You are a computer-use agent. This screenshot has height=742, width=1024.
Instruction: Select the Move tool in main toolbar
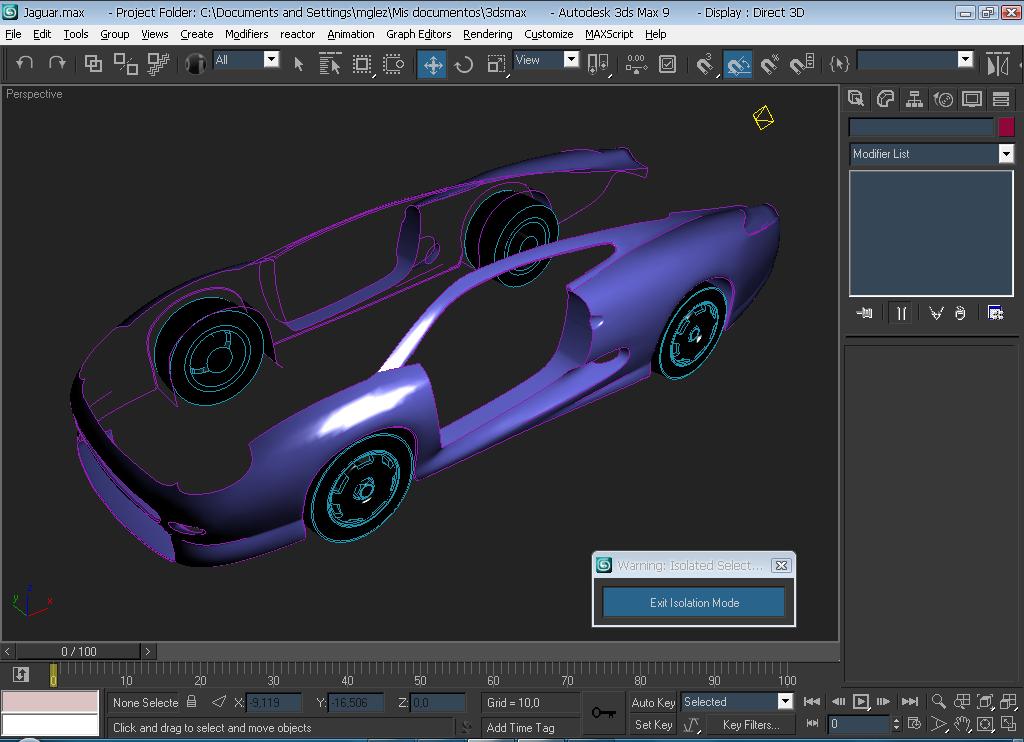tap(432, 64)
